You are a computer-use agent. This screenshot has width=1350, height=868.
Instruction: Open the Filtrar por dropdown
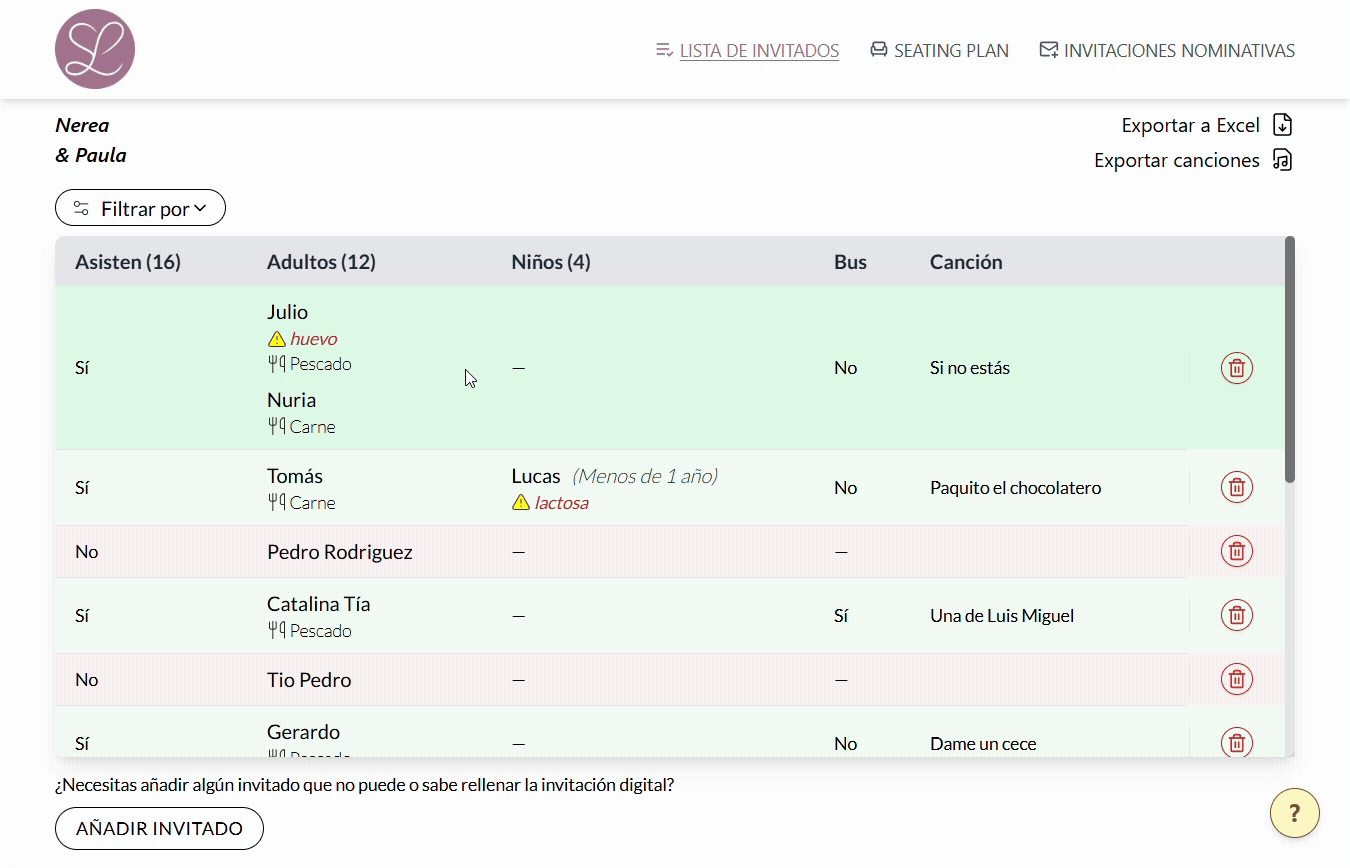tap(140, 208)
